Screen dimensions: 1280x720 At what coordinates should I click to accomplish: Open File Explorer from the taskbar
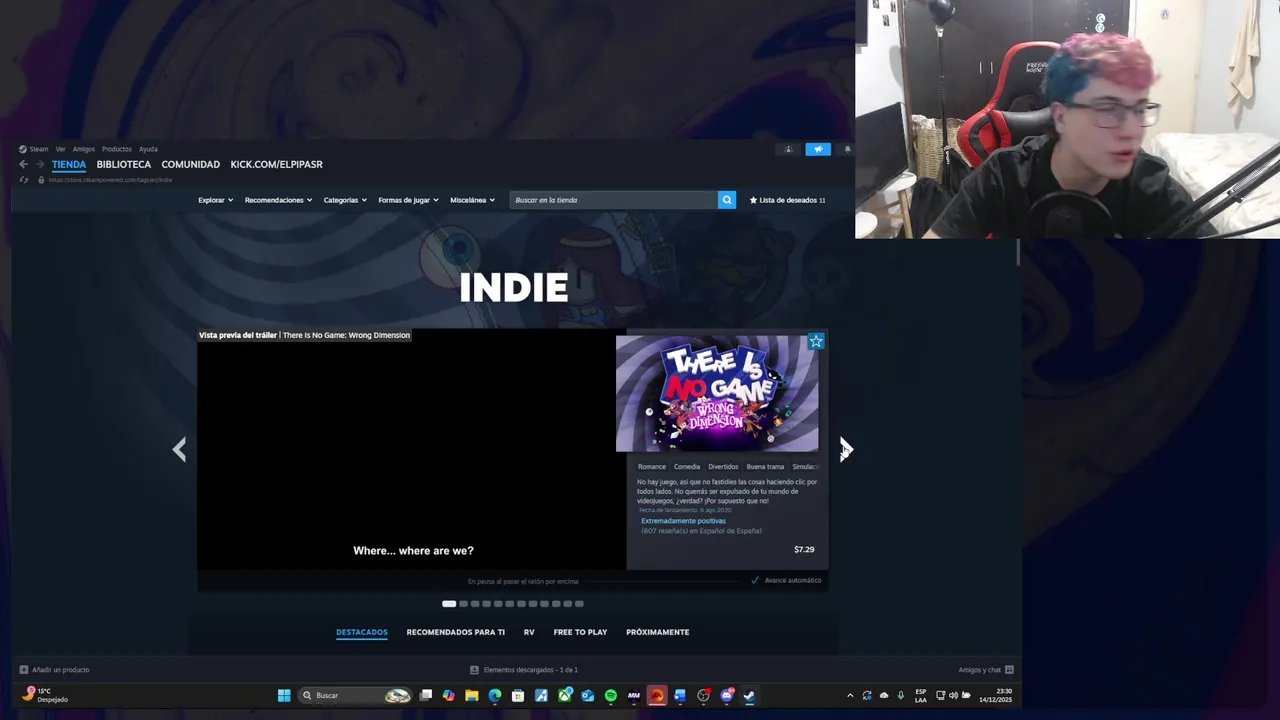tap(472, 695)
